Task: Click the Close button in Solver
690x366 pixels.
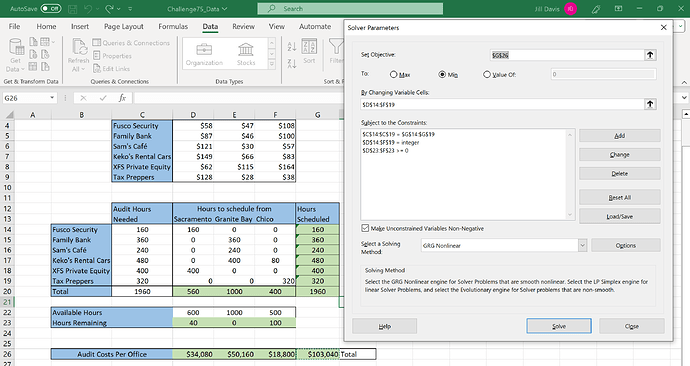Action: point(631,326)
